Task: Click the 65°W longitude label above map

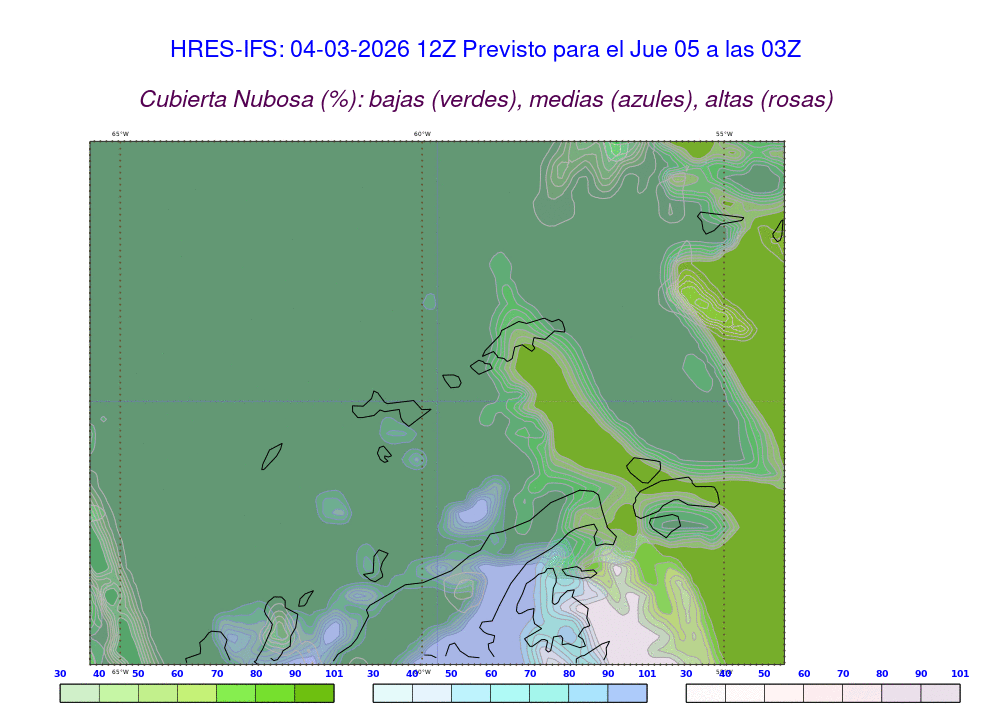Action: coord(120,134)
